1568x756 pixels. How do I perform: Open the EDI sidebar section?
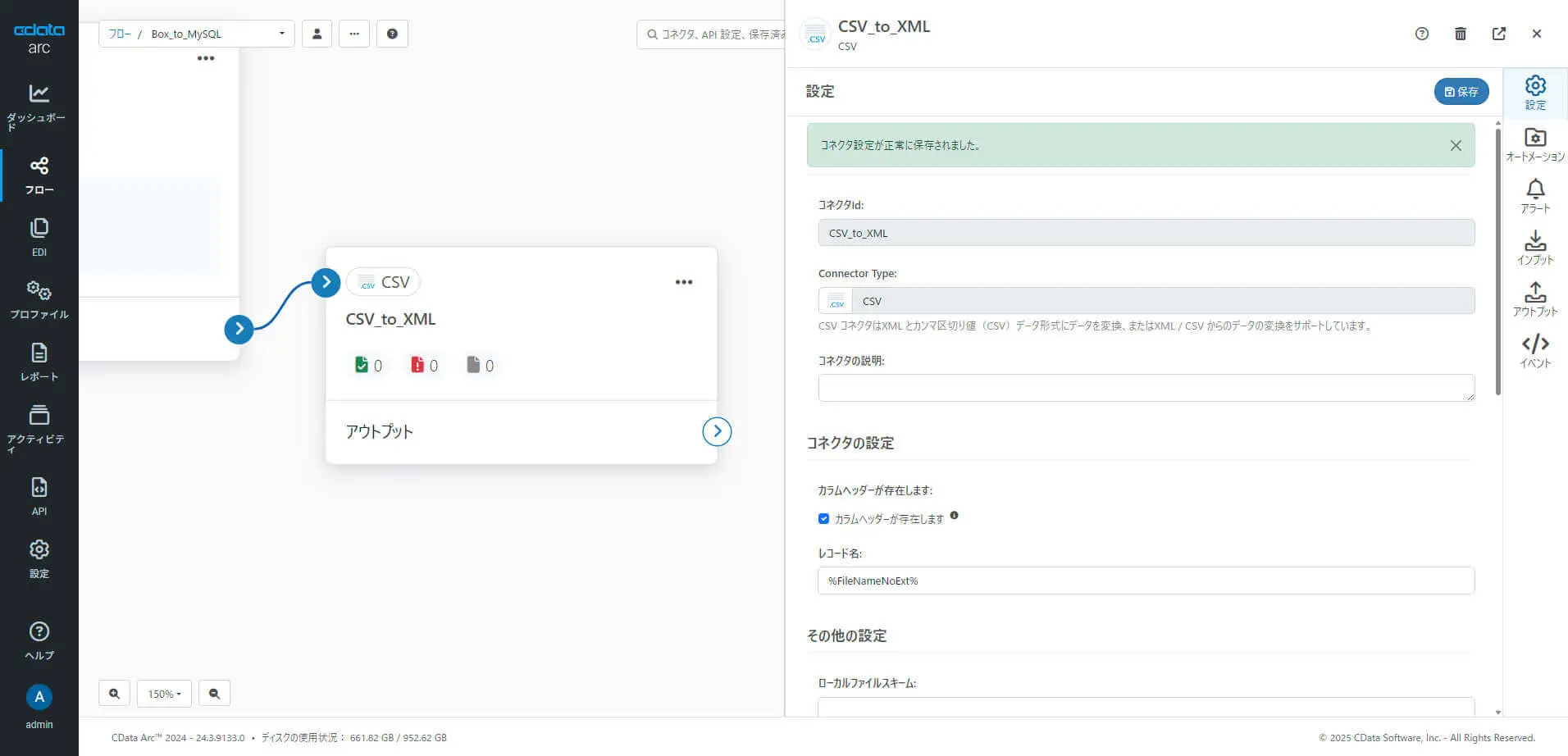(39, 238)
